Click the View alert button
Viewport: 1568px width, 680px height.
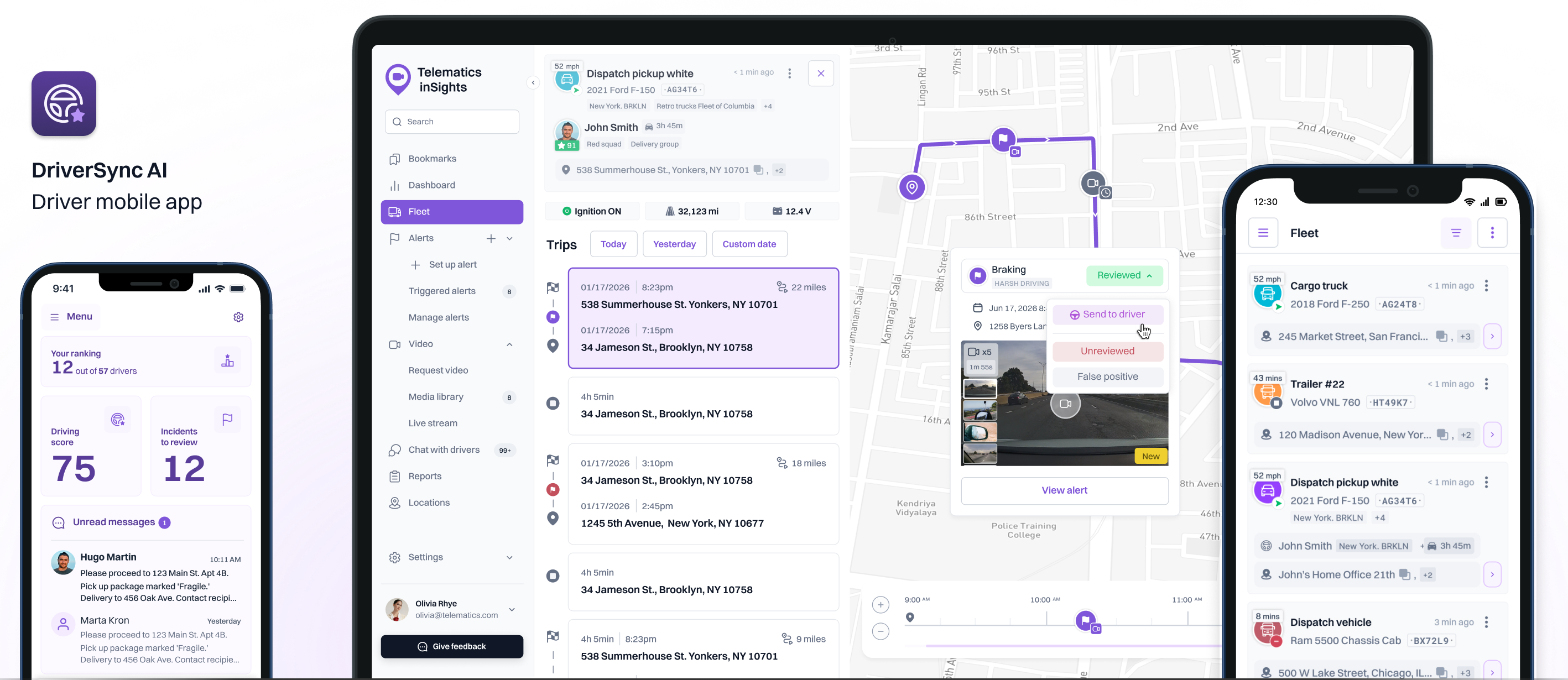(x=1064, y=490)
